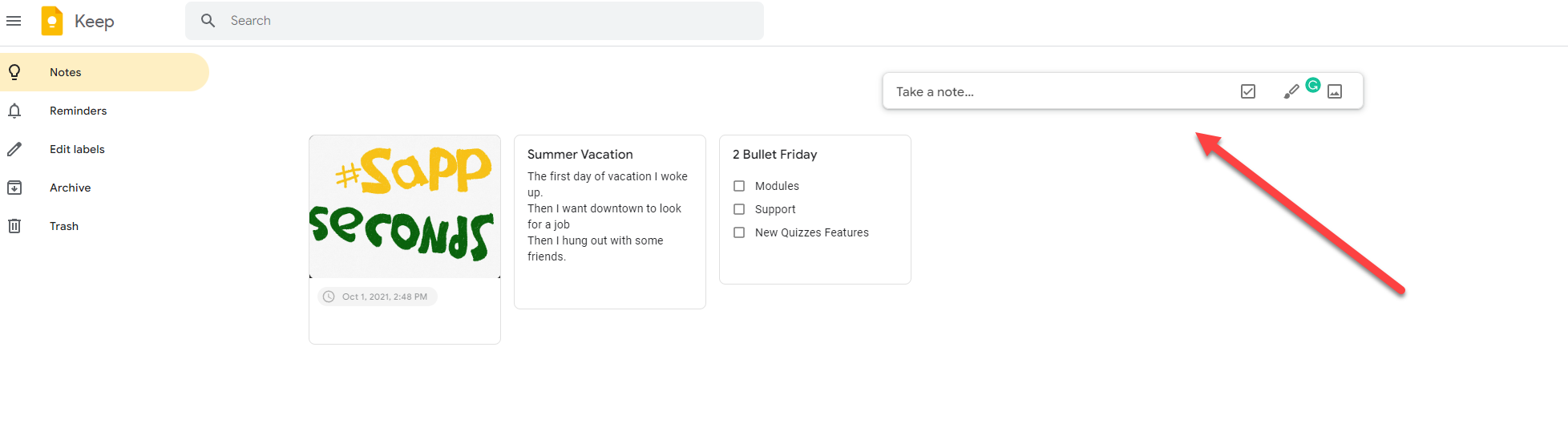Check the New Quizzes Features item
Viewport: 1568px width, 436px height.
click(x=739, y=232)
